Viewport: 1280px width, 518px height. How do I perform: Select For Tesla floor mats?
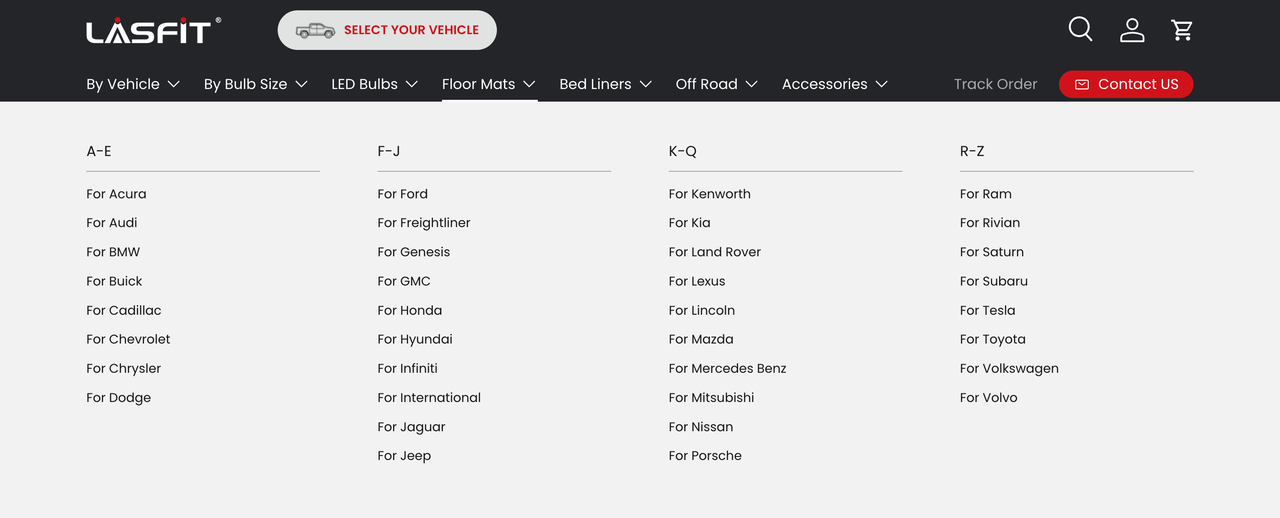[988, 310]
